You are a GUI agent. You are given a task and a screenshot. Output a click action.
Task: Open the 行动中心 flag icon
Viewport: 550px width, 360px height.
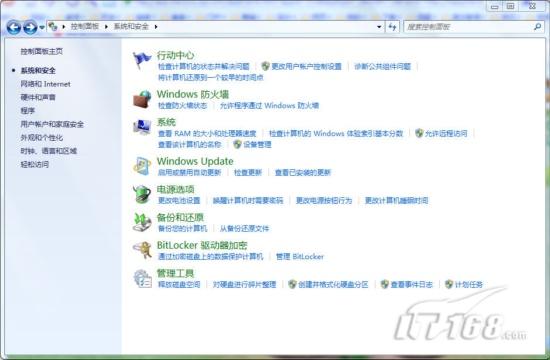point(142,60)
